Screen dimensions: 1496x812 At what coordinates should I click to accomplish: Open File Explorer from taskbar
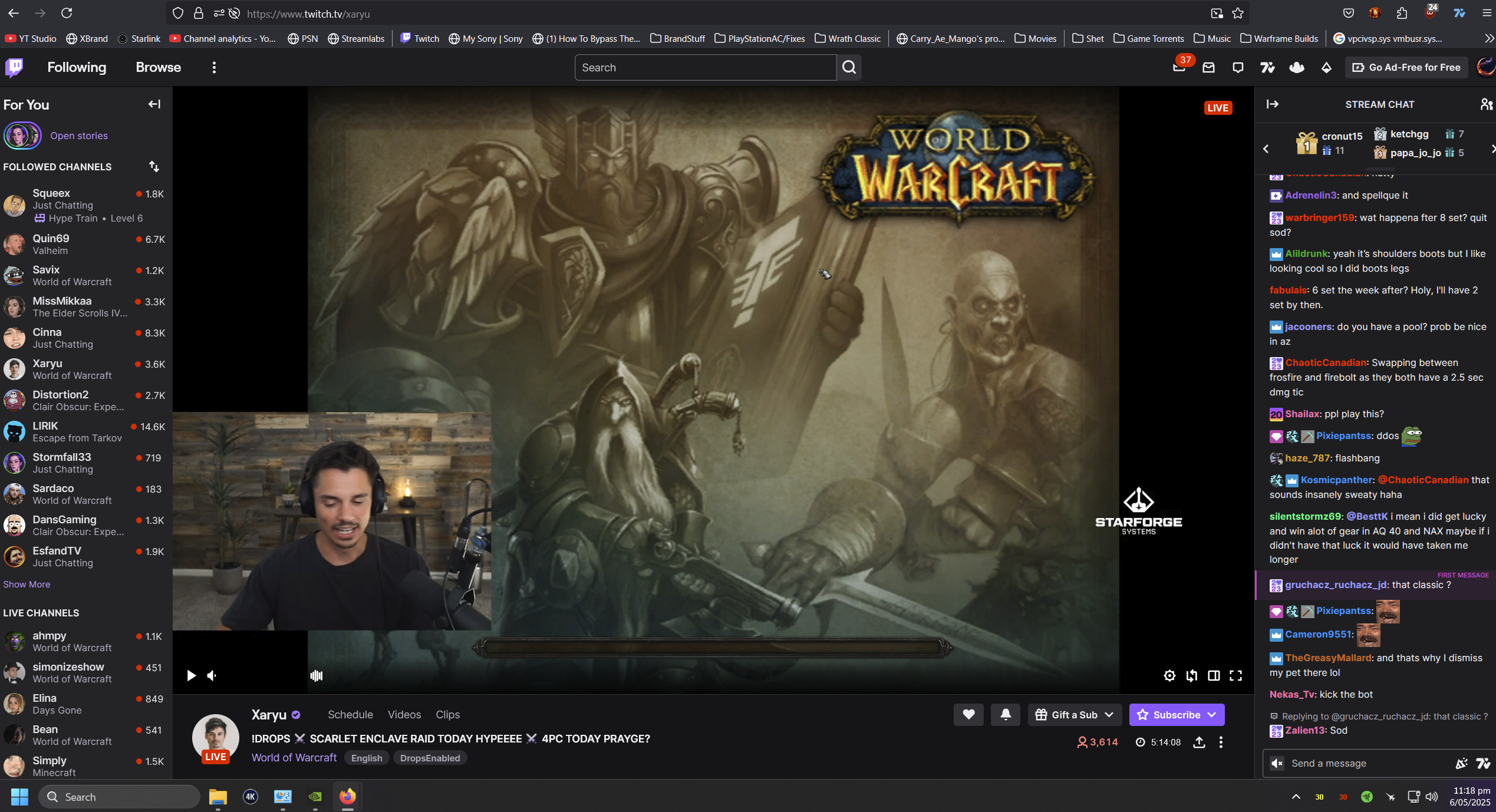pos(218,797)
